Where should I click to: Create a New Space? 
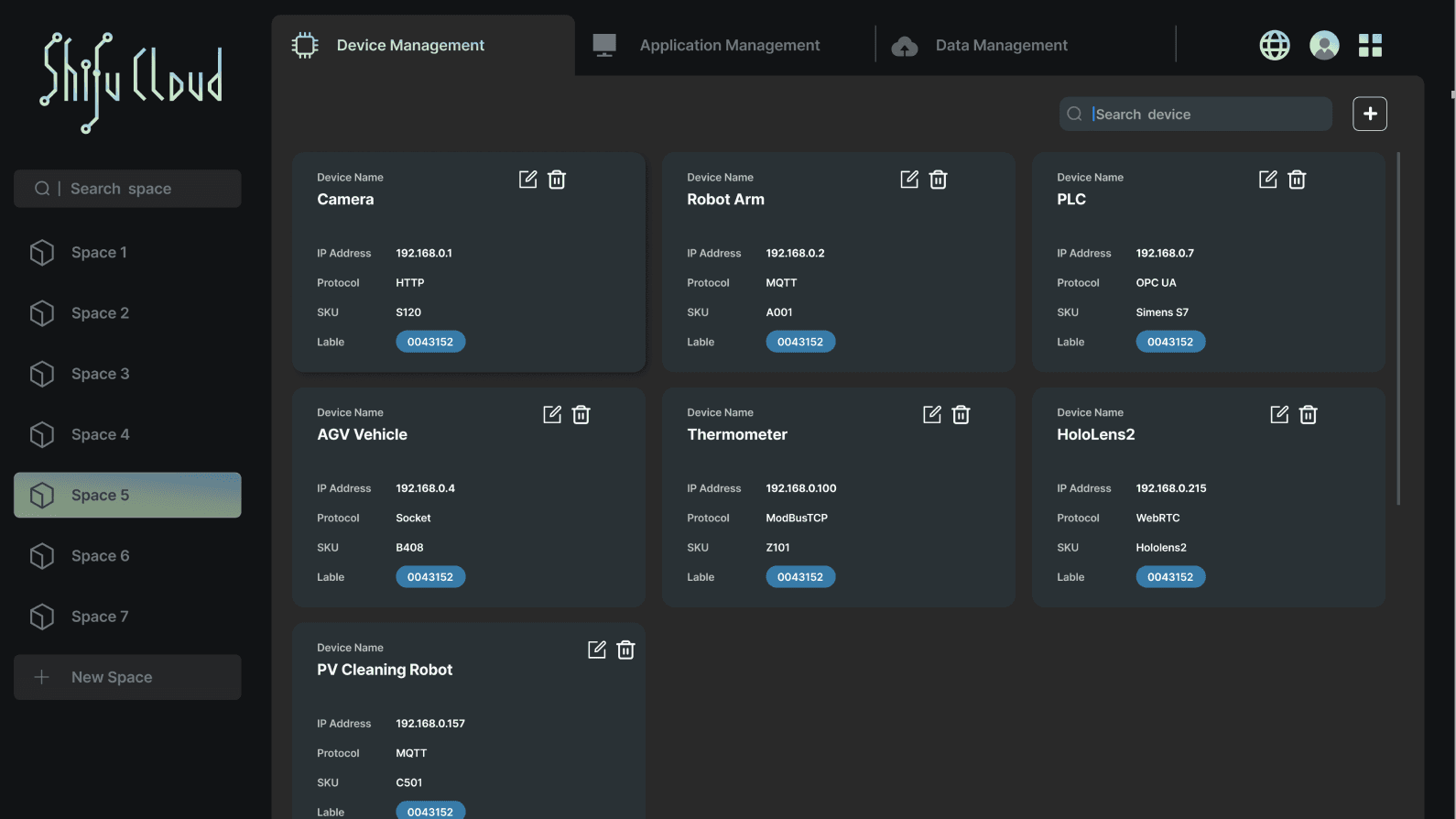[x=127, y=677]
